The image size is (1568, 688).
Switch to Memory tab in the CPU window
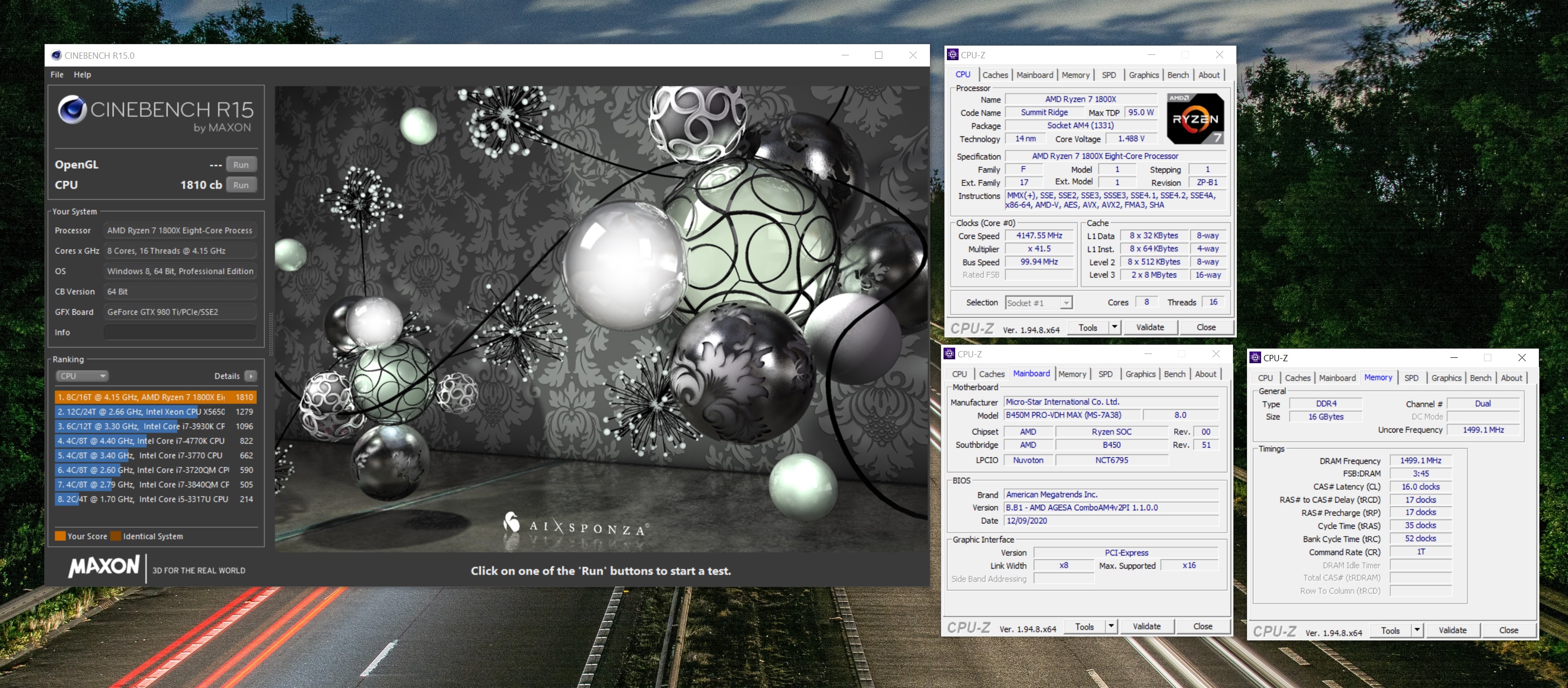(x=1076, y=75)
